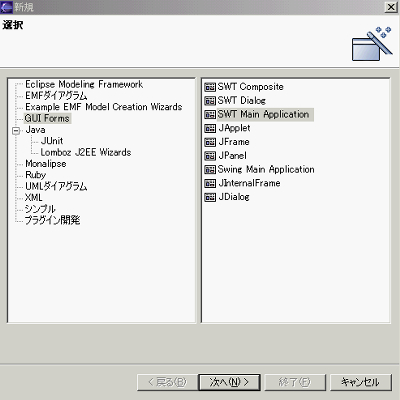Select the JInternalFrame form icon
The image size is (400, 400).
pyautogui.click(x=210, y=183)
